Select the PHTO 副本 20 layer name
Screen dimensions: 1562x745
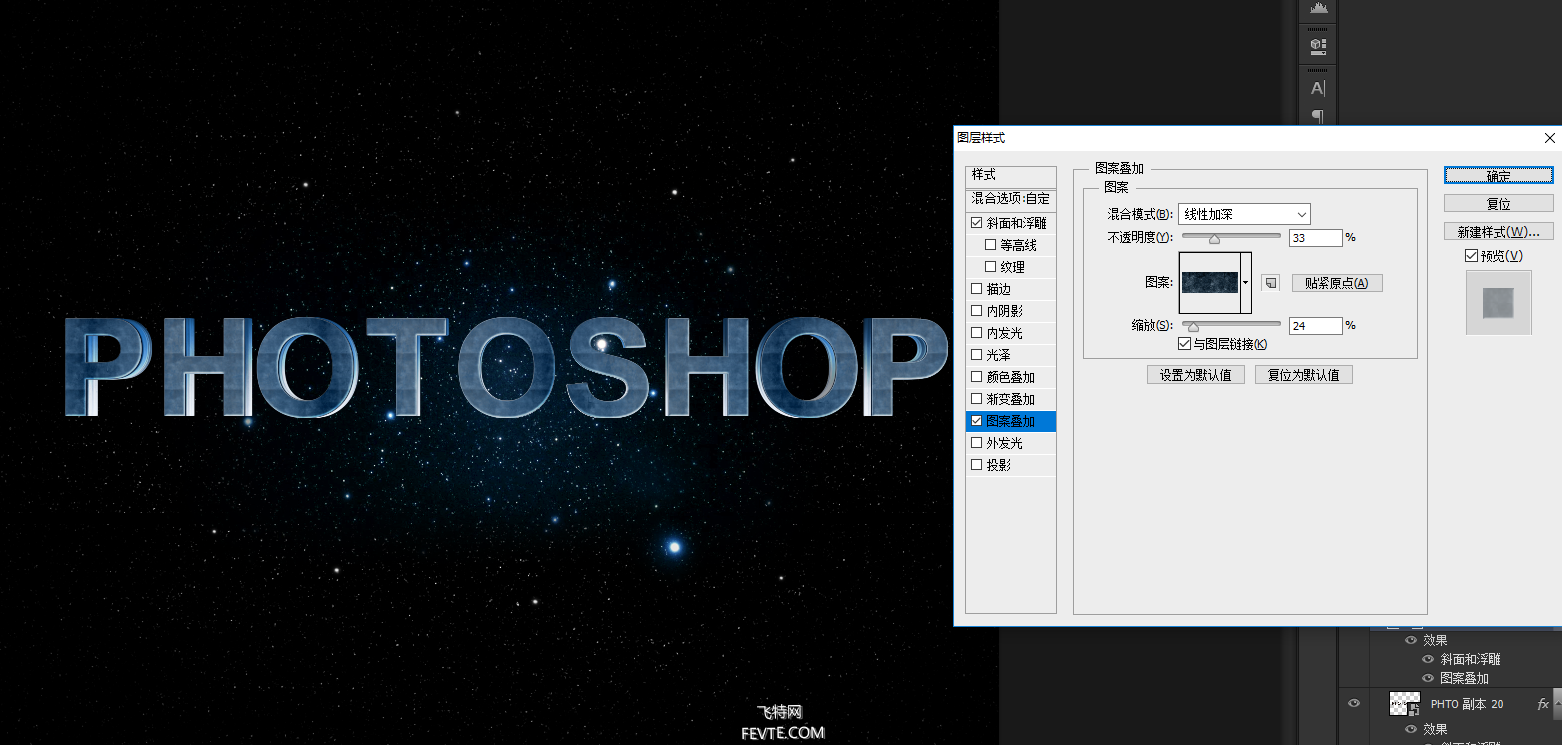1467,704
